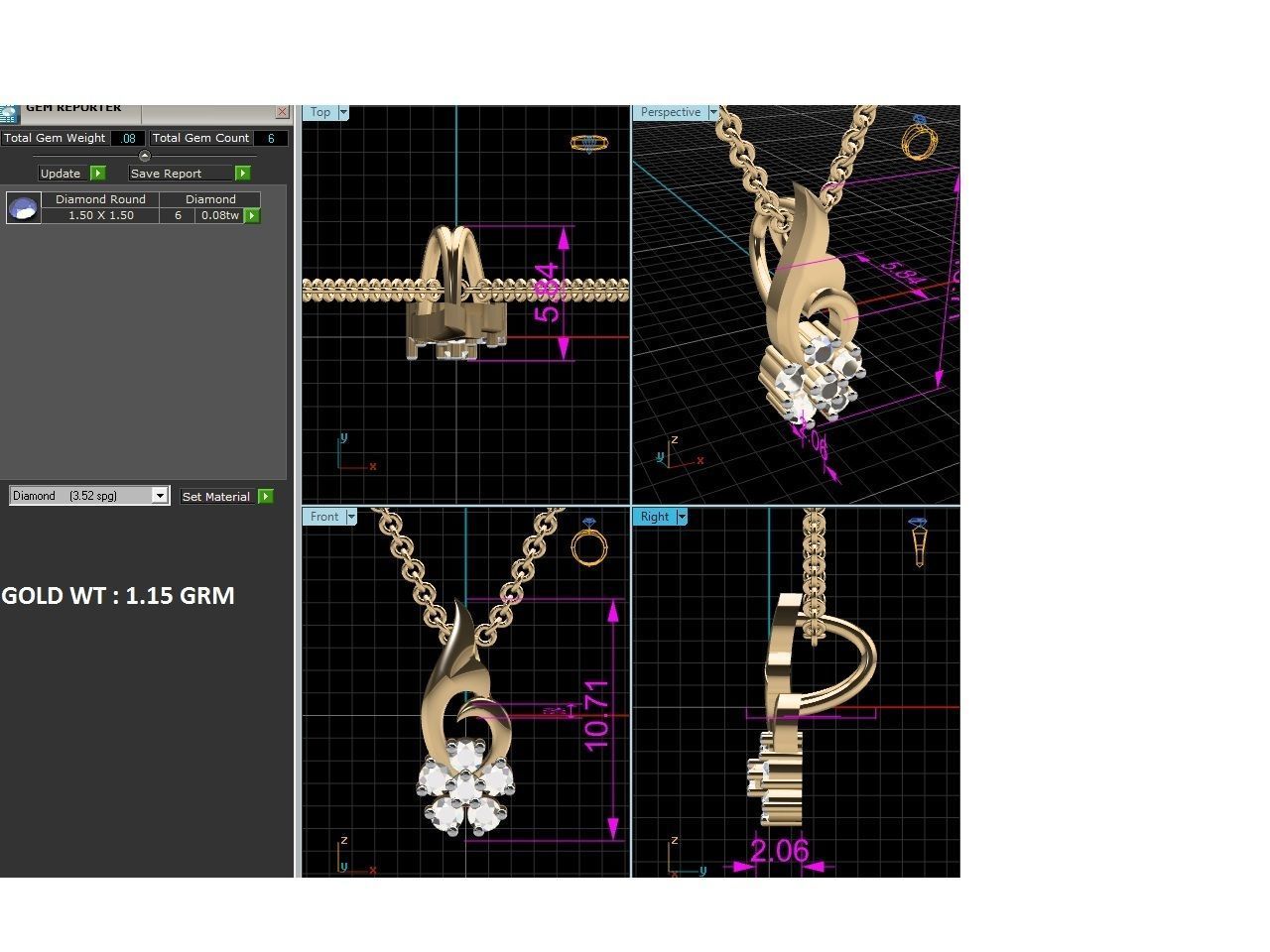Click the Update label

tap(61, 174)
